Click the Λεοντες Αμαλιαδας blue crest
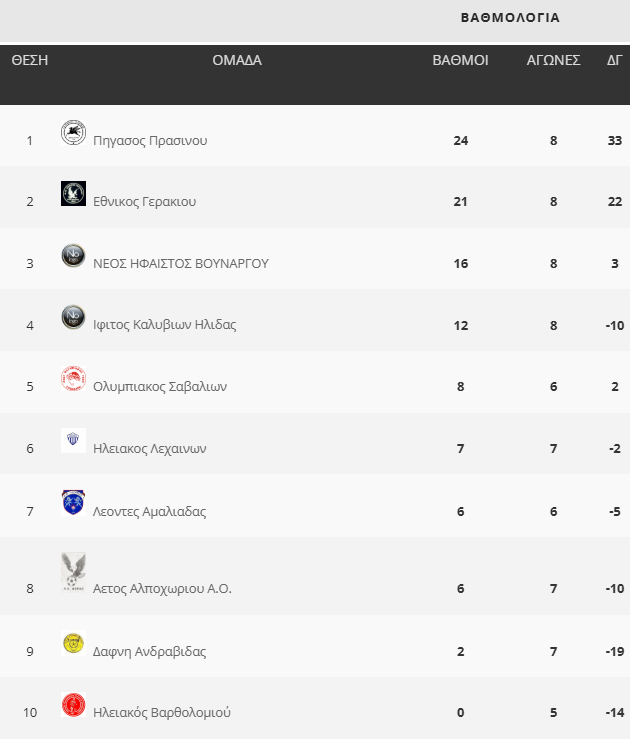 pyautogui.click(x=73, y=503)
